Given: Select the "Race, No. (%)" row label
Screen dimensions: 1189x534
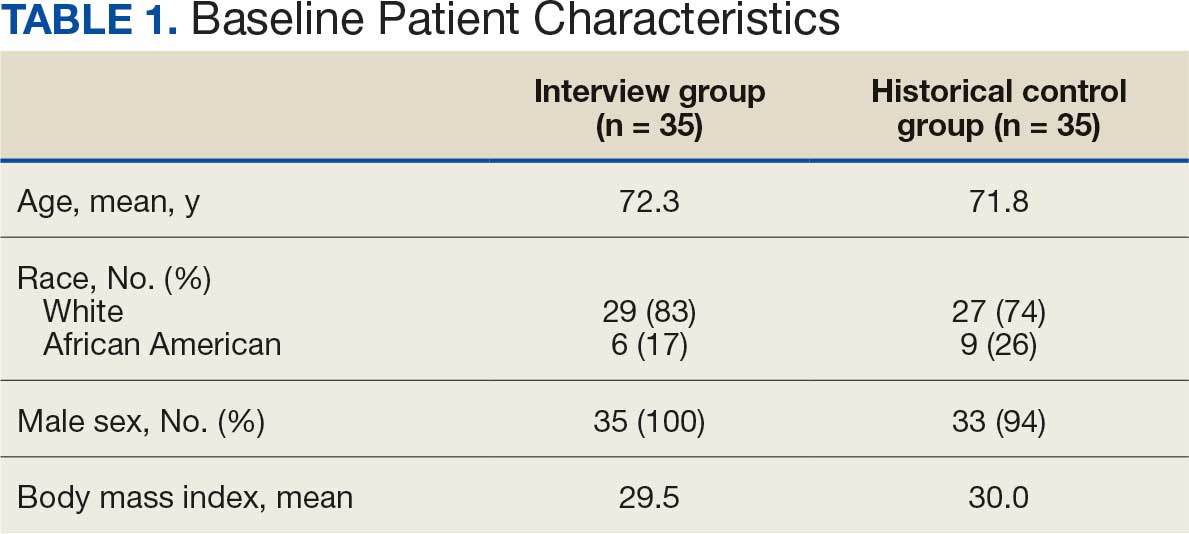Looking at the screenshot, I should click(114, 278).
